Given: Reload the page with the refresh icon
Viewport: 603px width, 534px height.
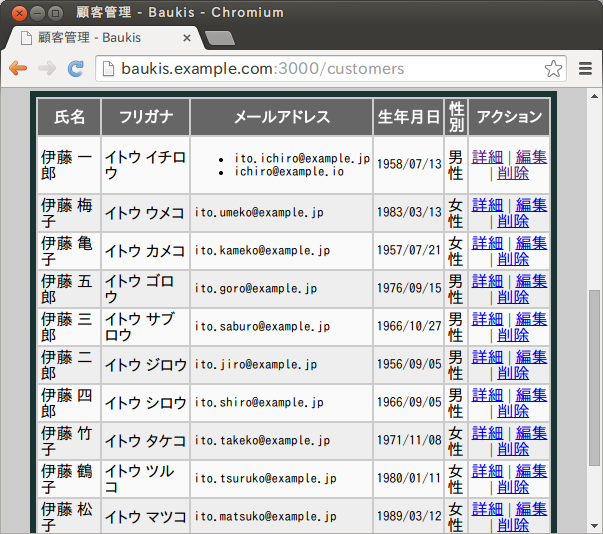Looking at the screenshot, I should point(75,69).
